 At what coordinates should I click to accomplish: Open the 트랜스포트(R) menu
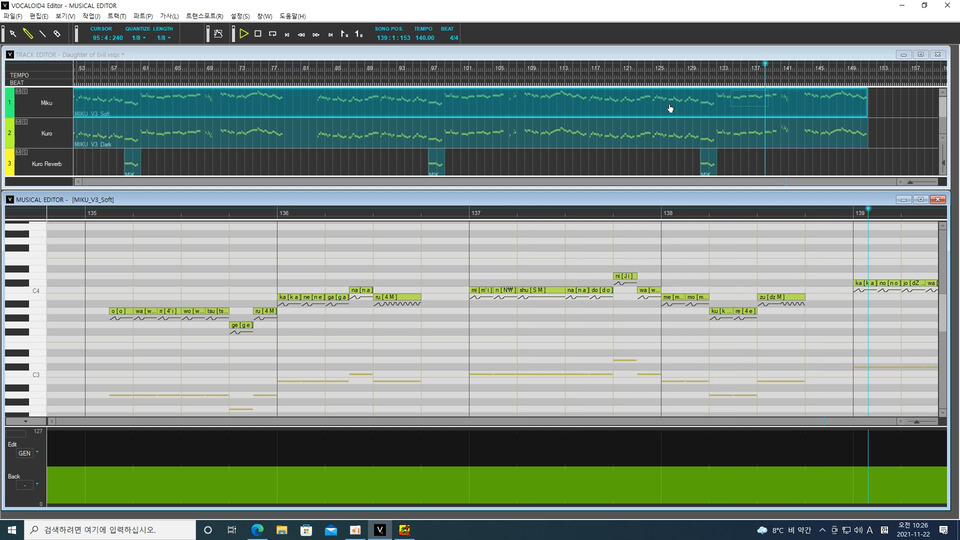[204, 17]
